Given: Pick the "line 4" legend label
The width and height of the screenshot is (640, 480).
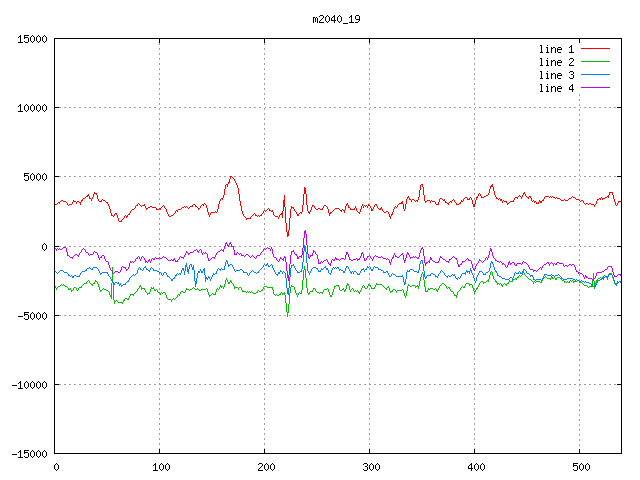Looking at the screenshot, I should coord(556,88).
